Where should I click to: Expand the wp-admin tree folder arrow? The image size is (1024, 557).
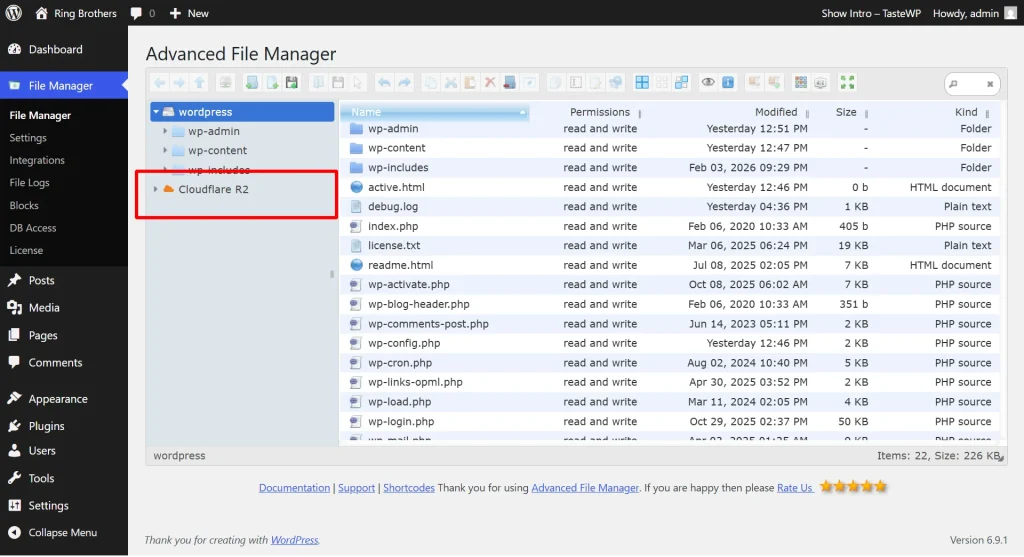point(165,131)
